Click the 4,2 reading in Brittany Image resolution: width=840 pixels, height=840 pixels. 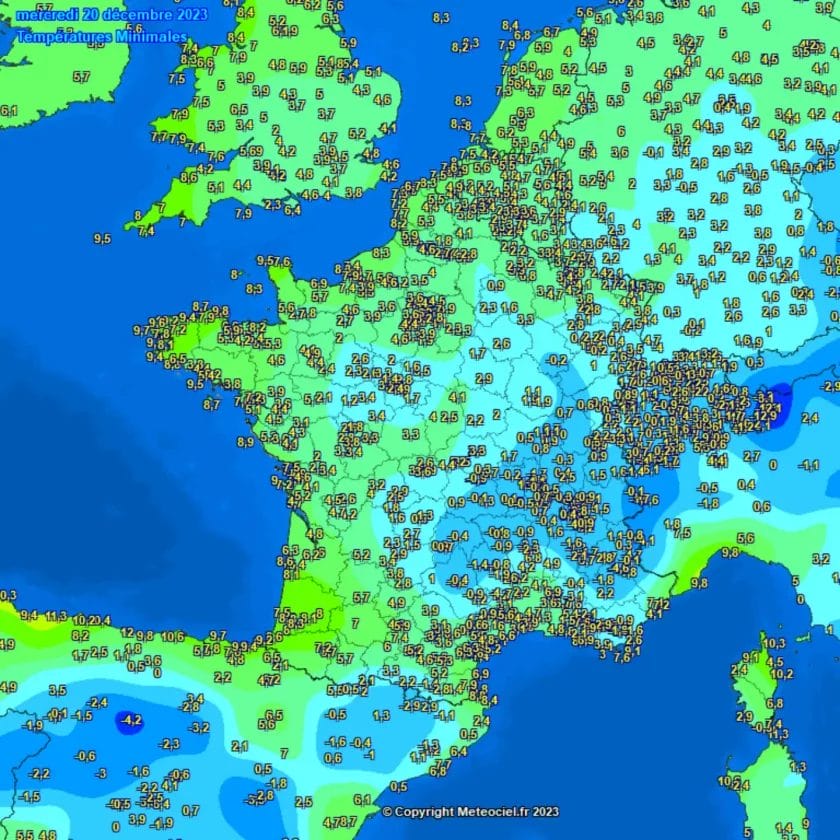pyautogui.click(x=213, y=374)
